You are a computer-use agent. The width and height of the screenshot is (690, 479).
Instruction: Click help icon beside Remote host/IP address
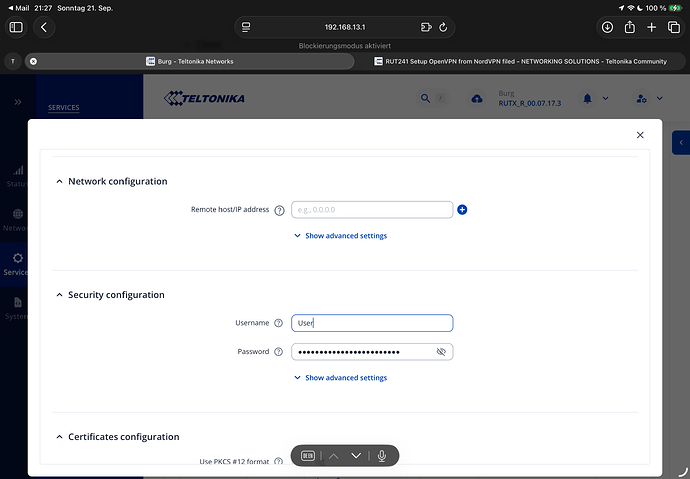[279, 210]
